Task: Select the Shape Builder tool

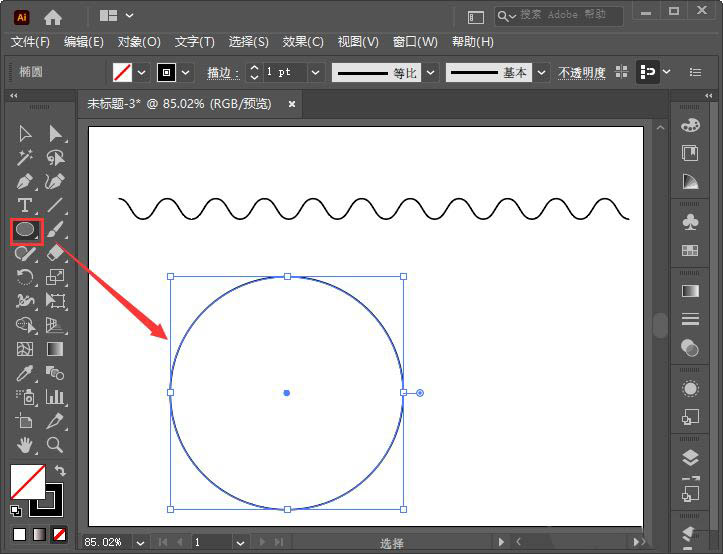Action: click(25, 325)
